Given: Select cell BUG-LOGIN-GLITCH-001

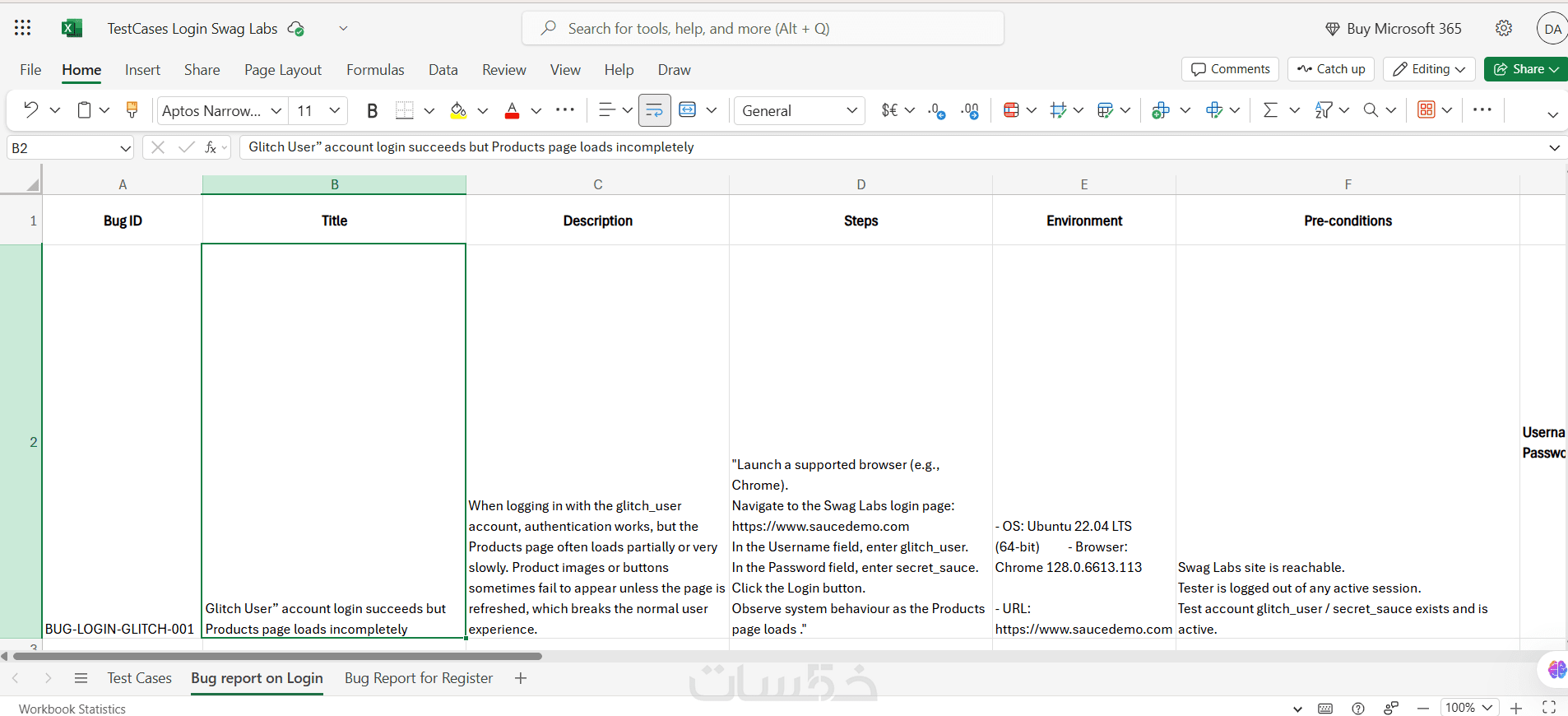Looking at the screenshot, I should [122, 441].
